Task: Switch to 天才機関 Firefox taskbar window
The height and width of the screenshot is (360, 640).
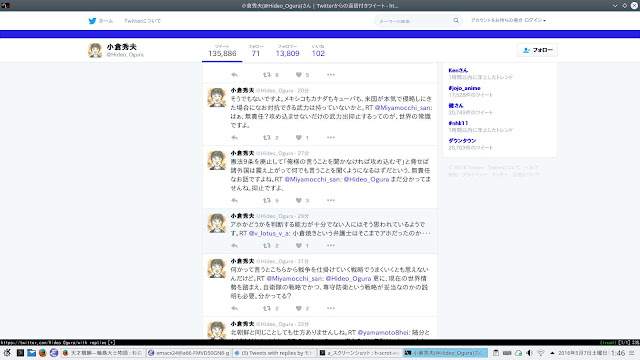Action: pos(103,353)
